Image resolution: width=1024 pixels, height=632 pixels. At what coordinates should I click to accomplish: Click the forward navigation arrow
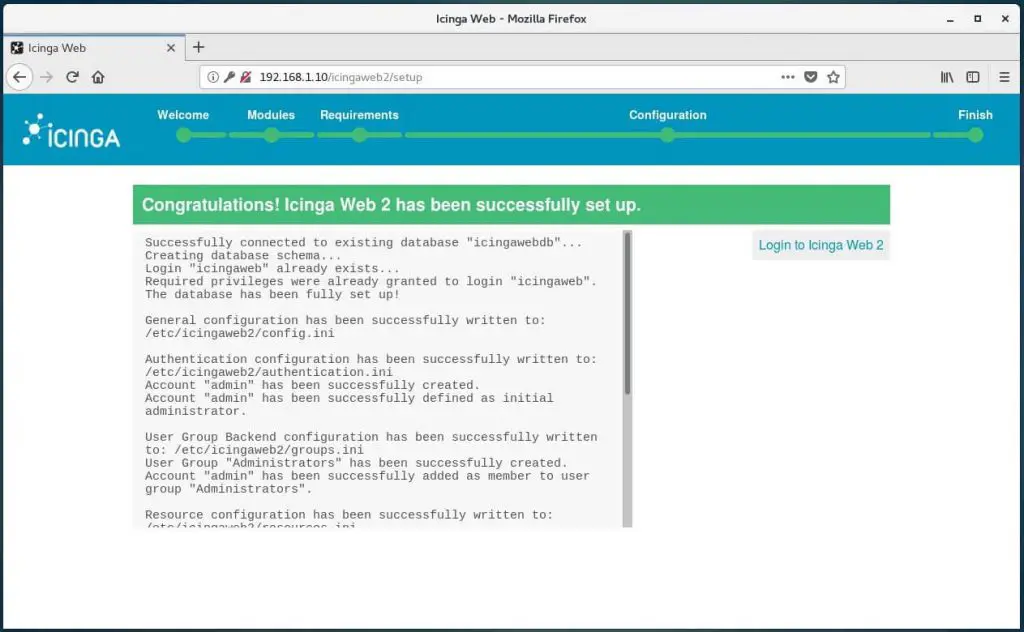tap(46, 77)
